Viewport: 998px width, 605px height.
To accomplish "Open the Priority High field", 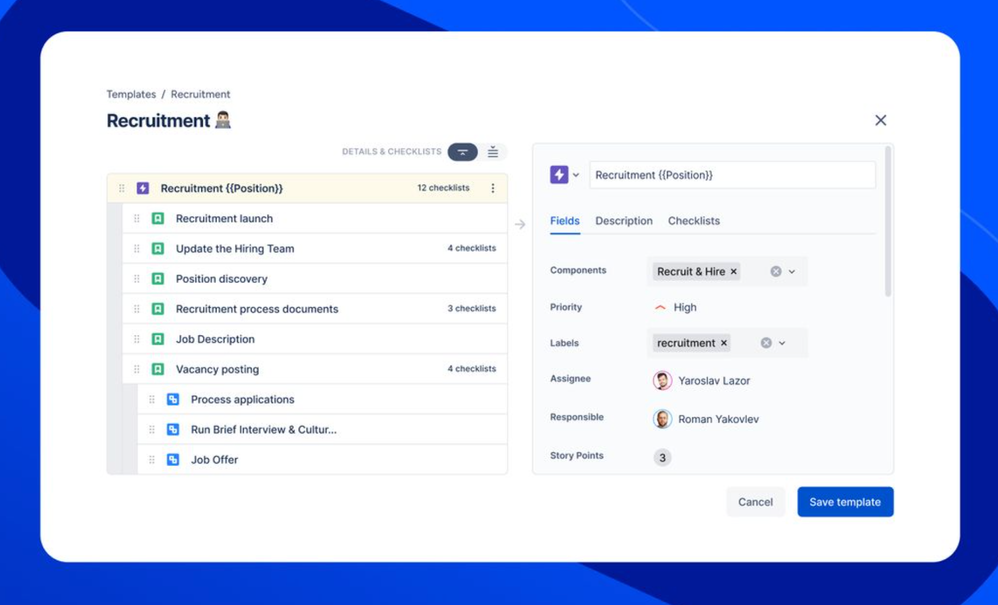I will coord(675,307).
